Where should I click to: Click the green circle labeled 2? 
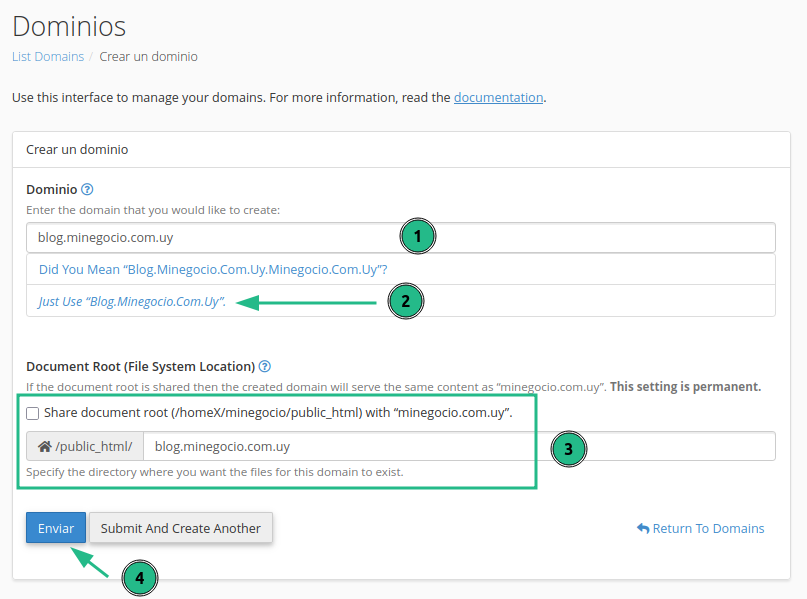click(x=405, y=301)
